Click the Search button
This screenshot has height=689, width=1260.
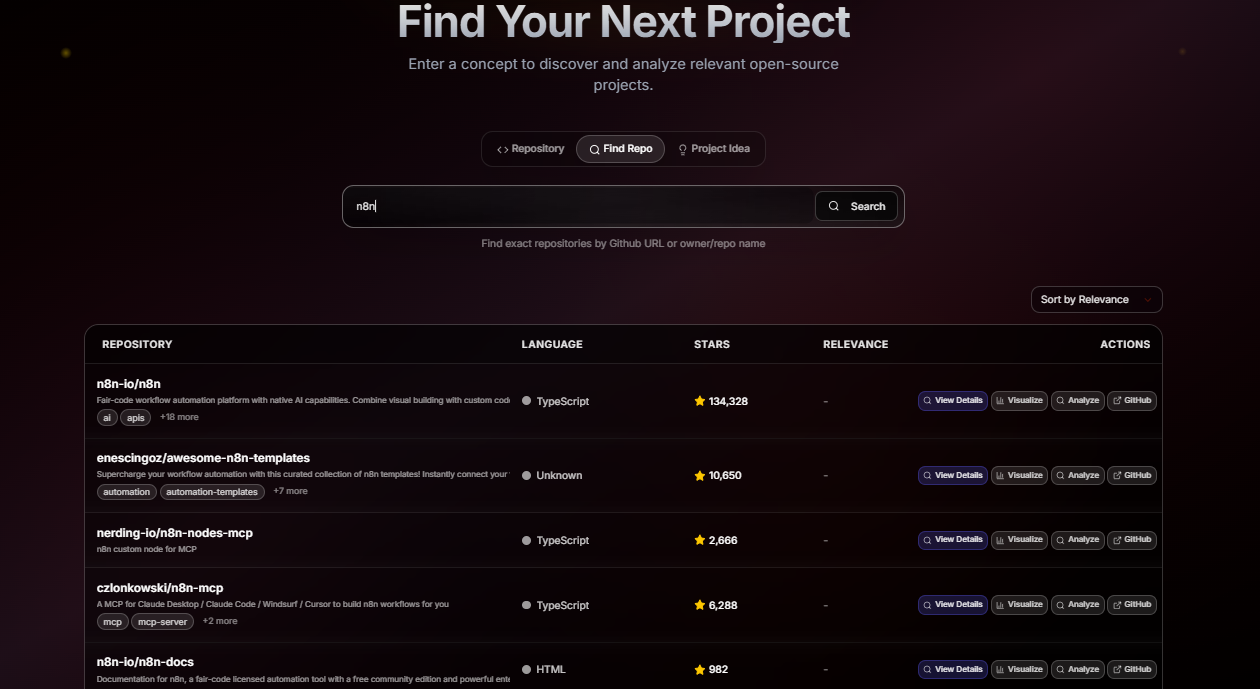click(x=856, y=206)
